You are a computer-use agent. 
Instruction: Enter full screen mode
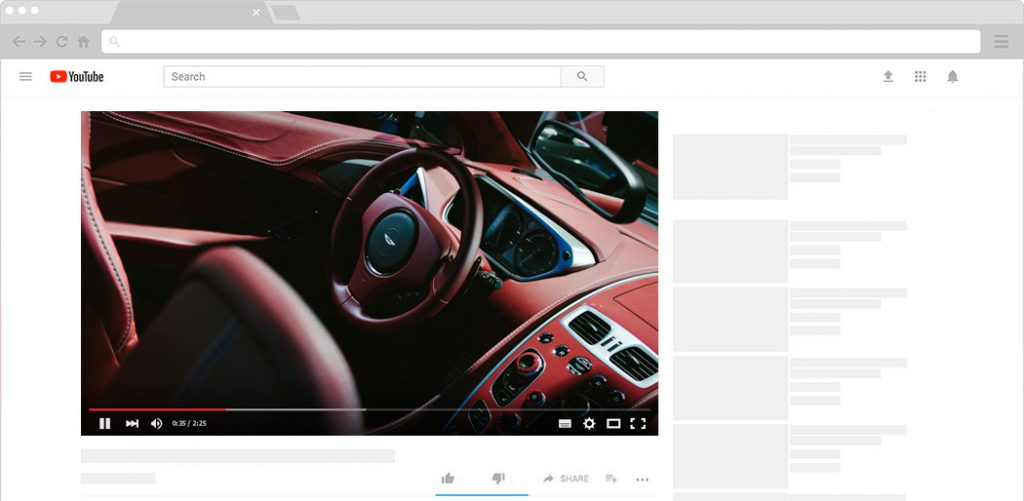[638, 423]
